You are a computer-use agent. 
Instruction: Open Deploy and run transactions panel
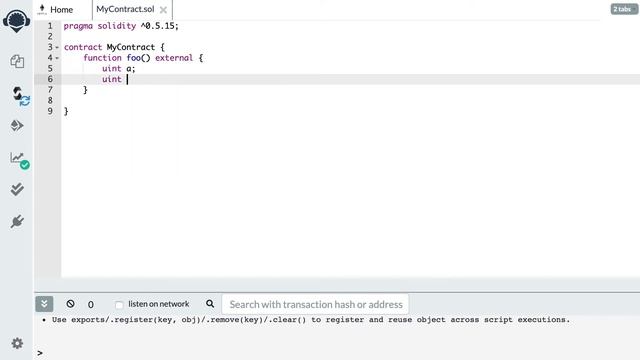tap(17, 125)
